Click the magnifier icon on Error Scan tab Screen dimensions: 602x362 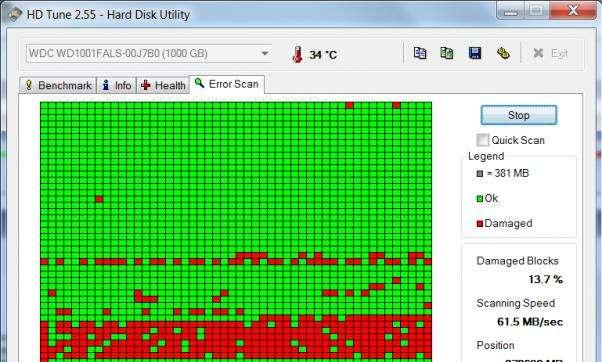[x=199, y=83]
